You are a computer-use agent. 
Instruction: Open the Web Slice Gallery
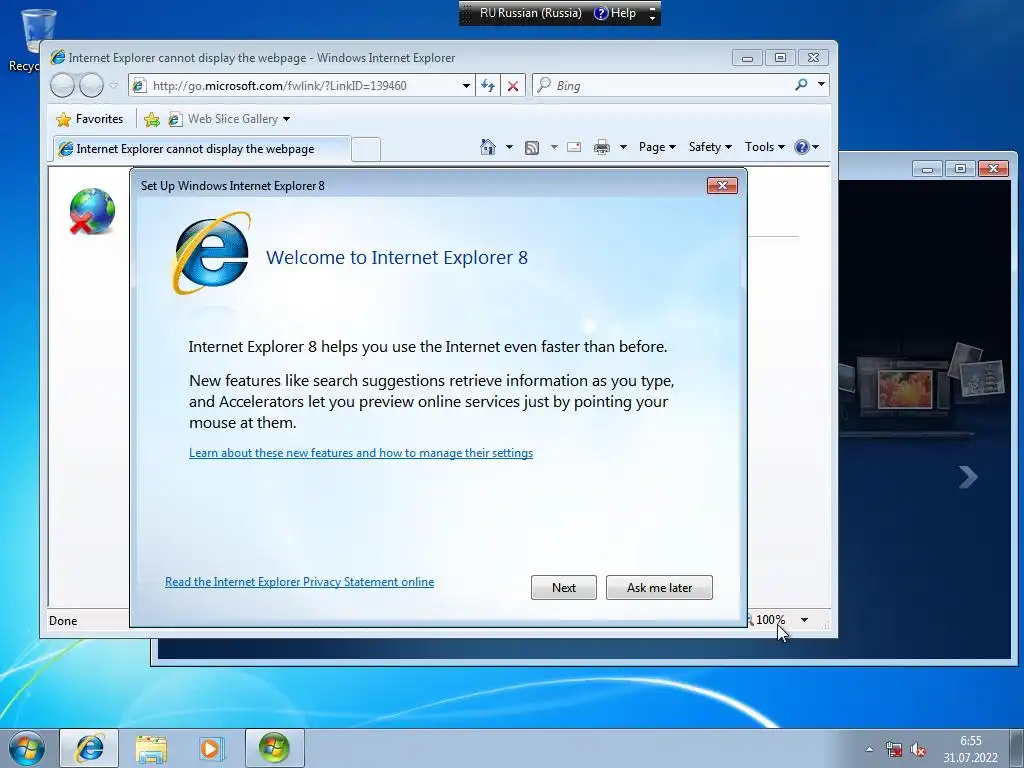(229, 119)
